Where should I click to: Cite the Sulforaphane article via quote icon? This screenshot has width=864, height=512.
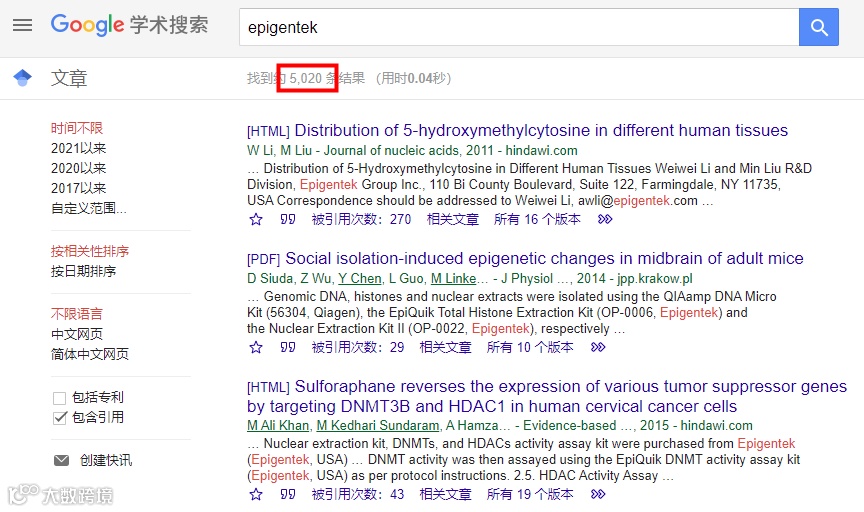coord(288,494)
